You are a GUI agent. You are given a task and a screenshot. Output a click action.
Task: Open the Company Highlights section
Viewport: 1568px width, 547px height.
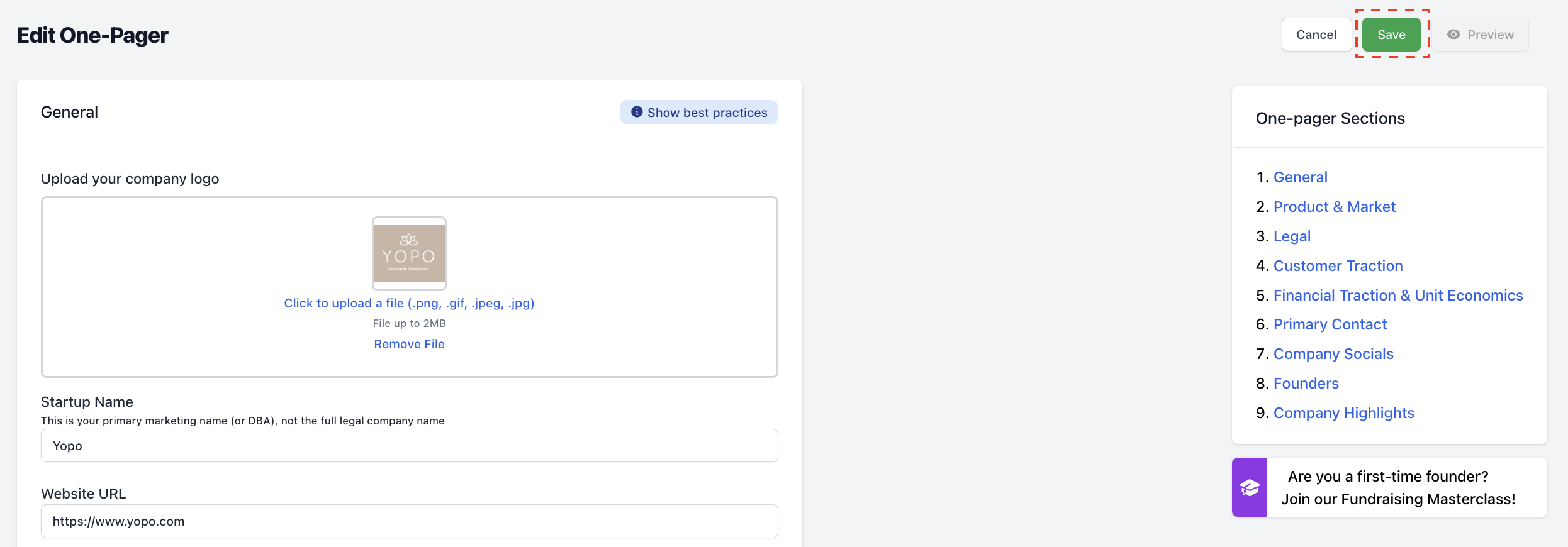tap(1343, 412)
